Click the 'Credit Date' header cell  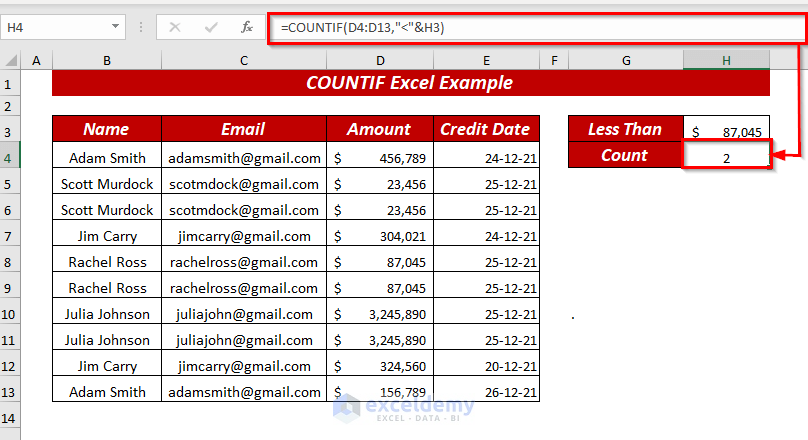coord(486,129)
